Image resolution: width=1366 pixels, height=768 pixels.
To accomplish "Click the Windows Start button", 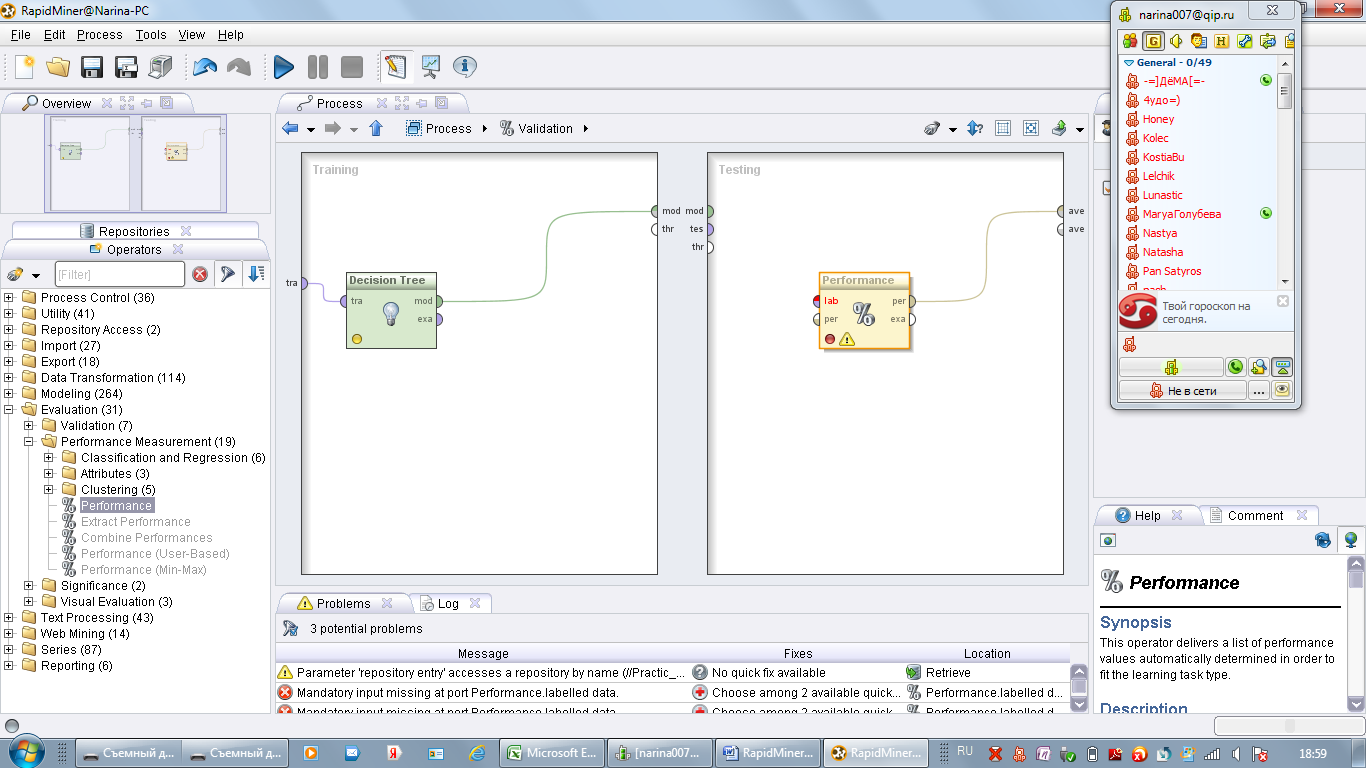I will (x=24, y=752).
